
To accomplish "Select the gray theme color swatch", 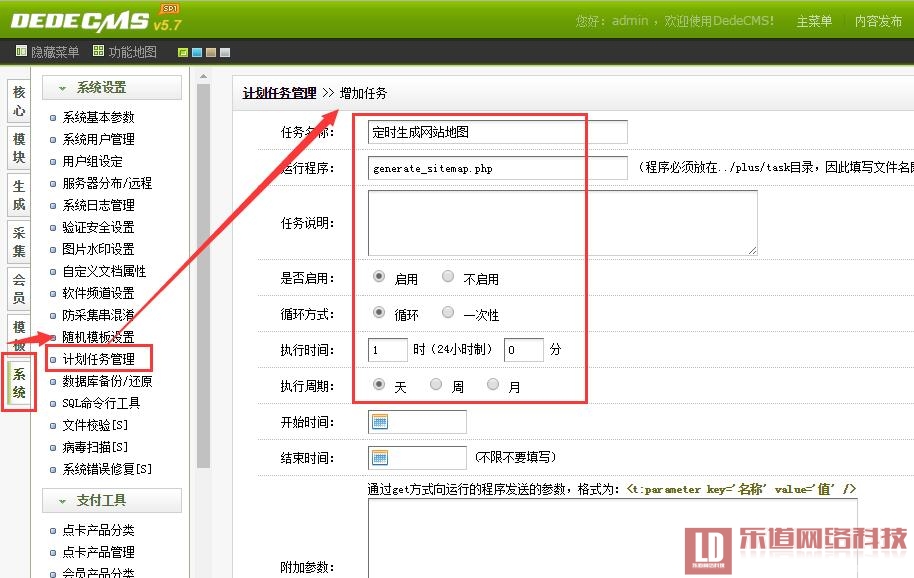I will [x=224, y=52].
